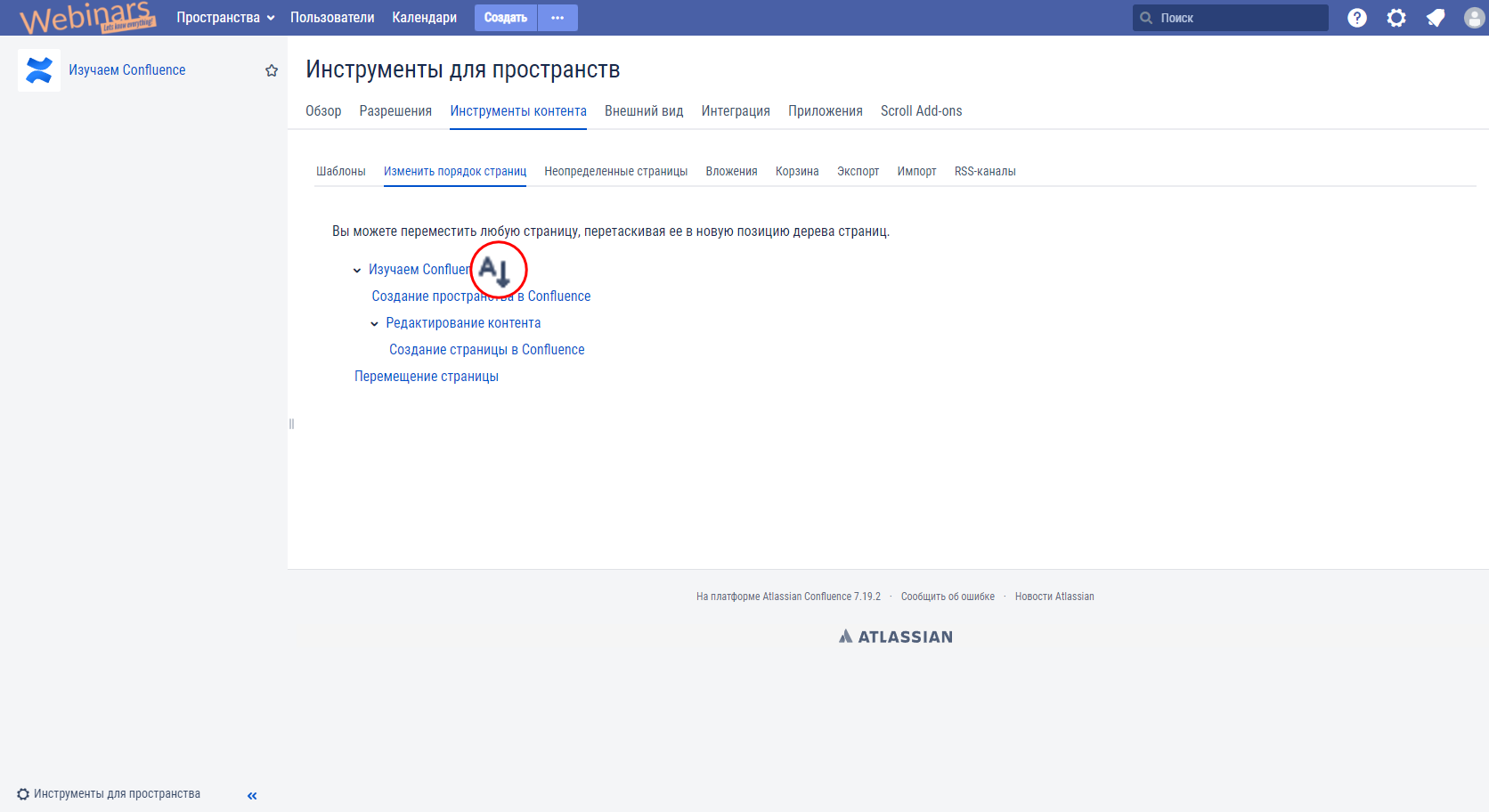Select Создание страницы в Confluence tree item
The image size is (1489, 812).
point(486,350)
